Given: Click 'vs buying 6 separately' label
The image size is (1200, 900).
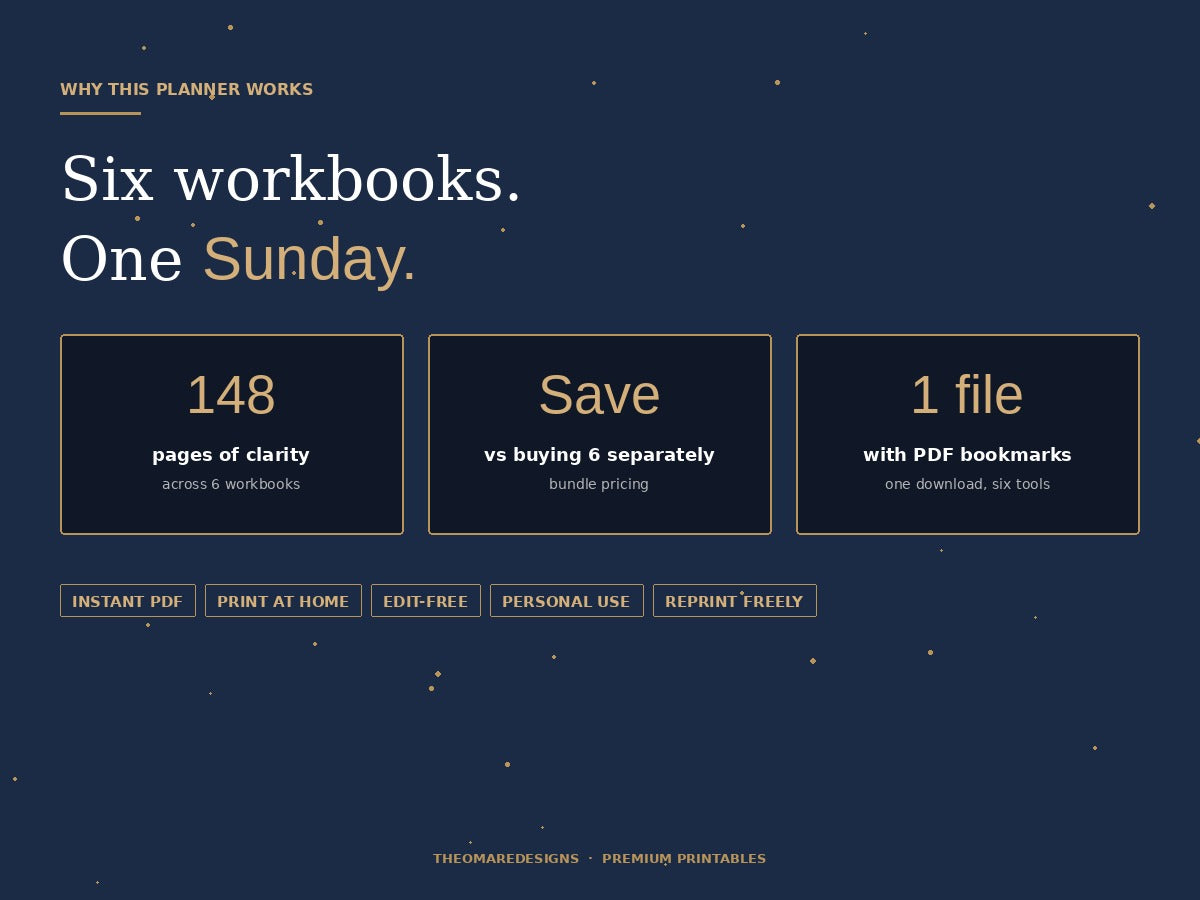Looking at the screenshot, I should (x=599, y=455).
